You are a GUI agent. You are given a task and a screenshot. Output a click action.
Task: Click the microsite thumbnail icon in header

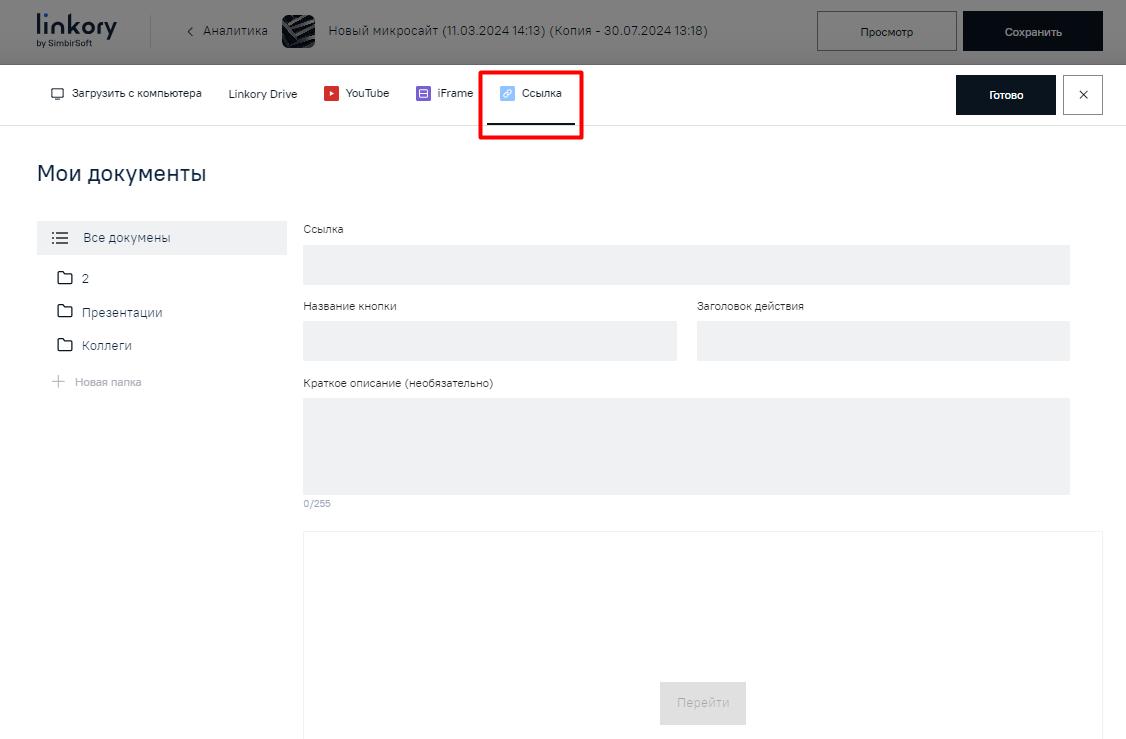tap(298, 32)
